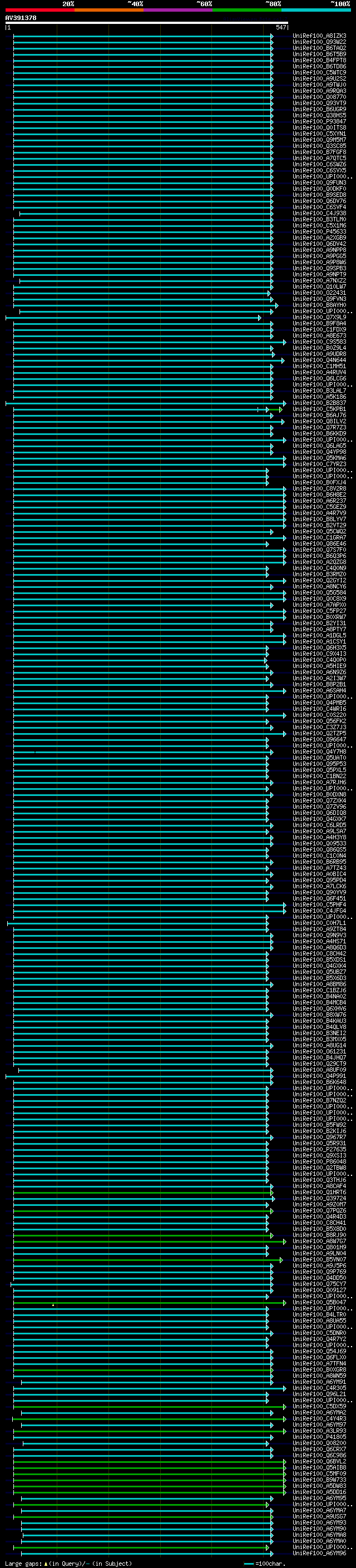This screenshot has width=356, height=1568.
Task: Click the orange ~40% identity legend segment
Action: tap(109, 10)
